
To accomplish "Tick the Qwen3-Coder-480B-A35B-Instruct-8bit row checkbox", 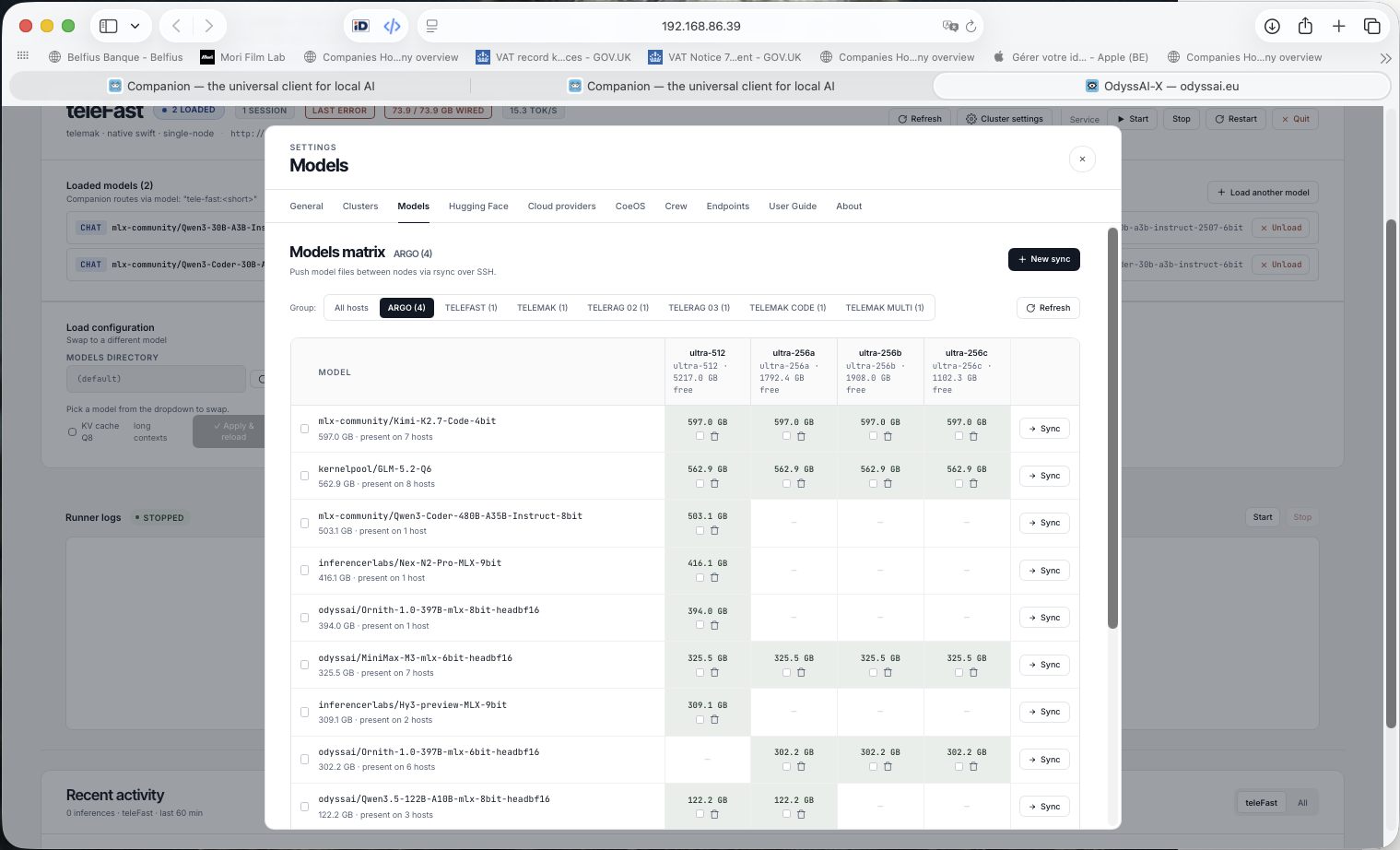I will click(x=304, y=523).
